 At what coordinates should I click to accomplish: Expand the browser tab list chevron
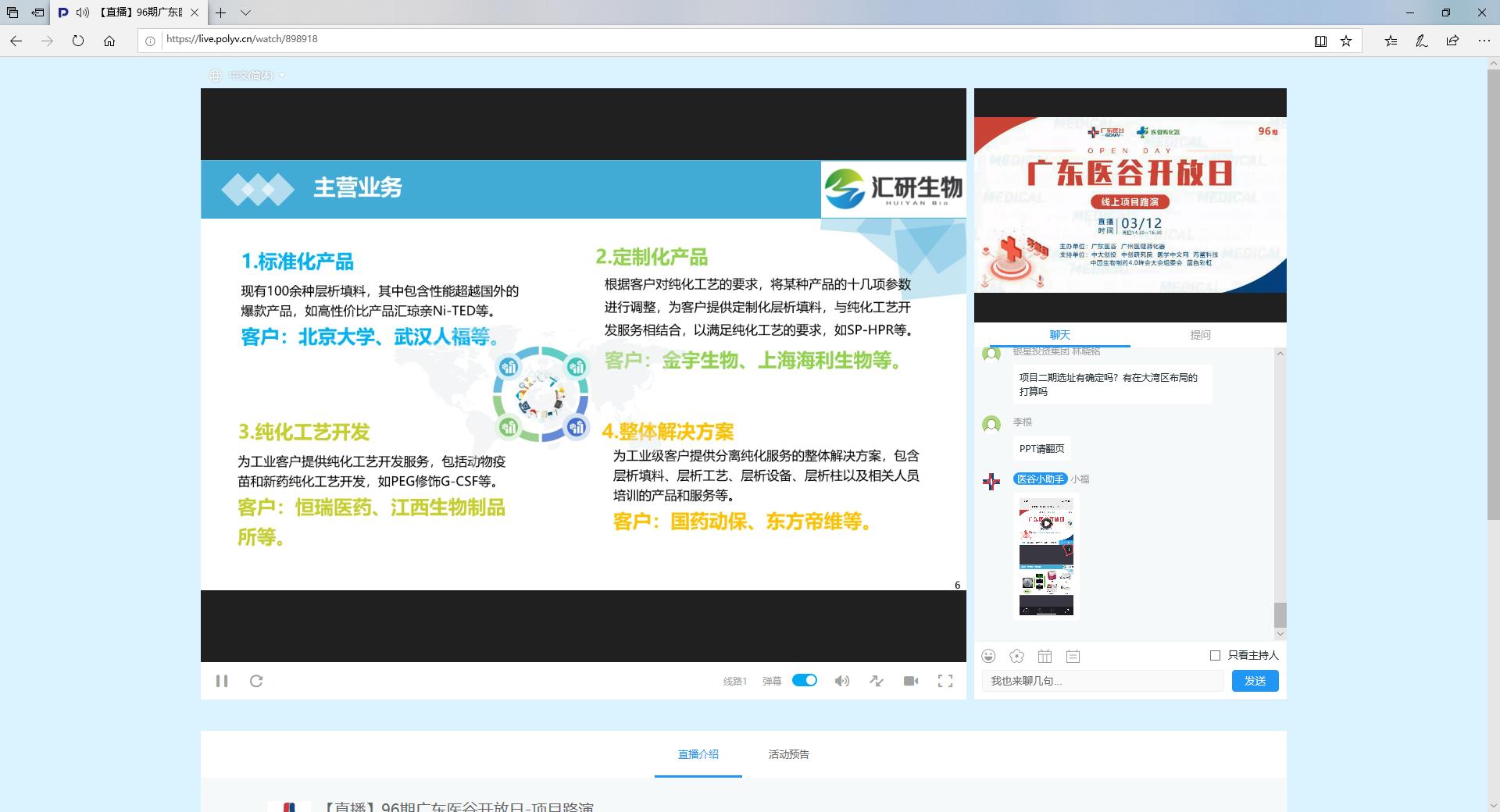pyautogui.click(x=245, y=12)
